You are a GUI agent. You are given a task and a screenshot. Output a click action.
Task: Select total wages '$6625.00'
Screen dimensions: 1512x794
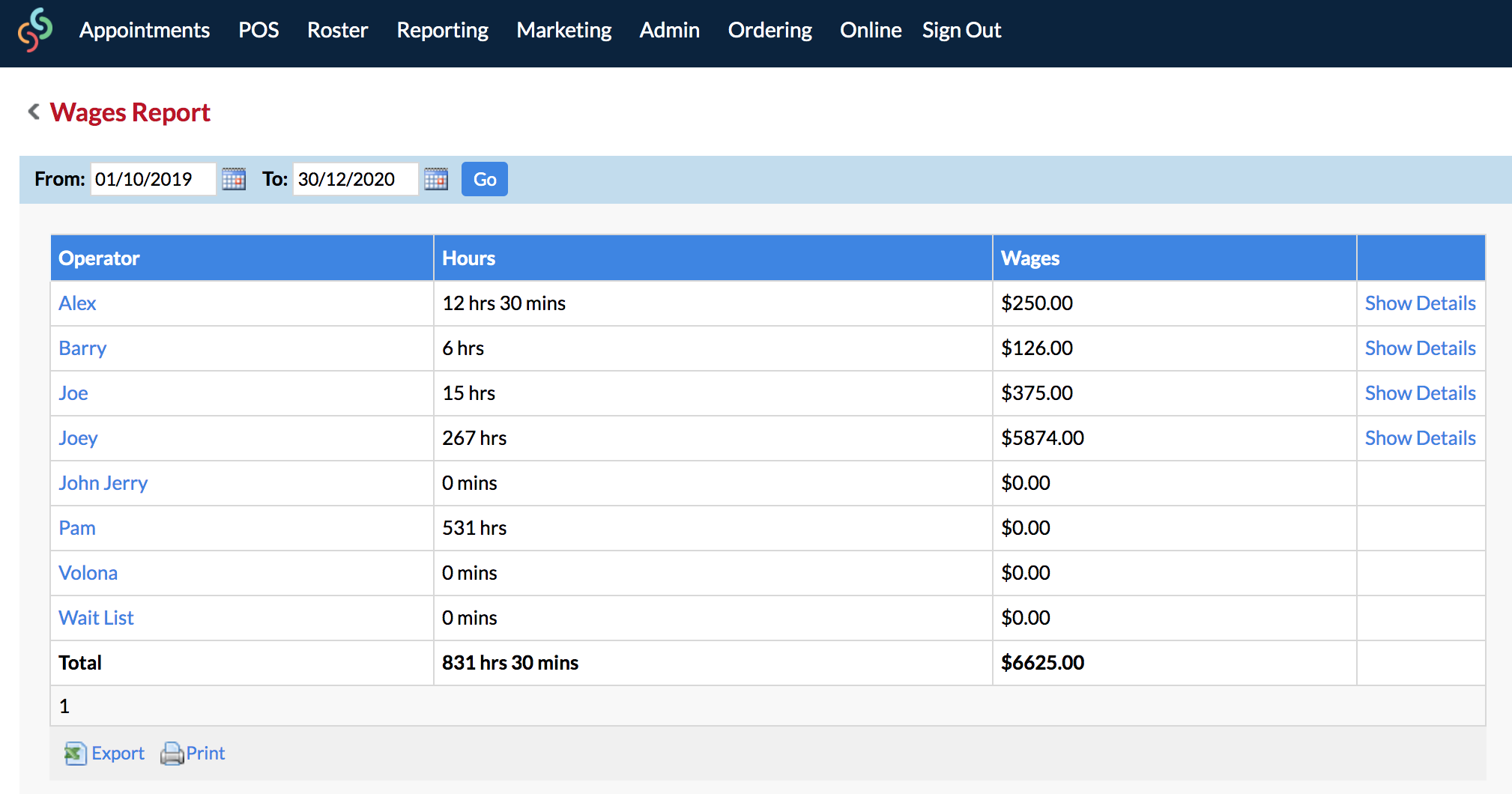[x=1042, y=663]
